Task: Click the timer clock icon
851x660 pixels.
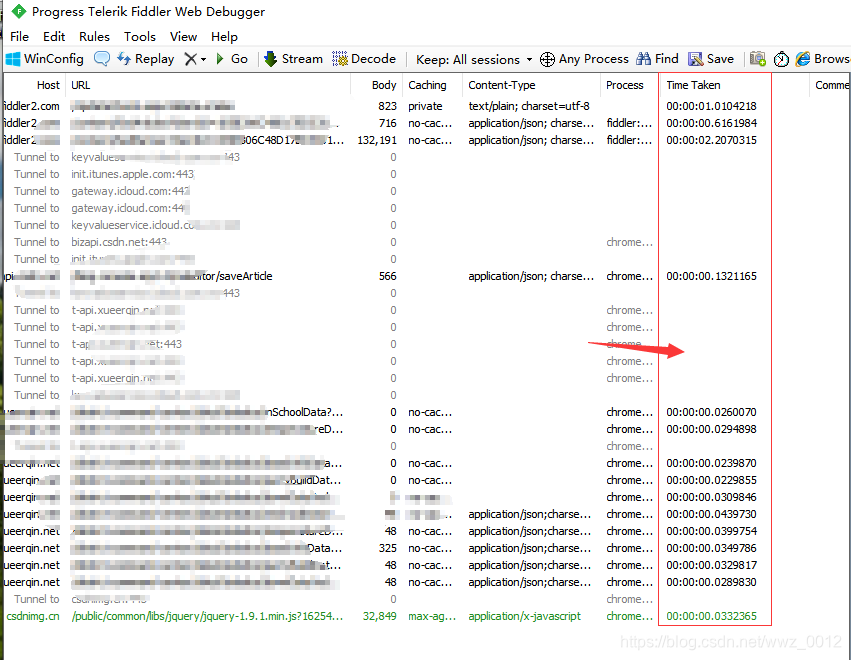Action: coord(781,59)
